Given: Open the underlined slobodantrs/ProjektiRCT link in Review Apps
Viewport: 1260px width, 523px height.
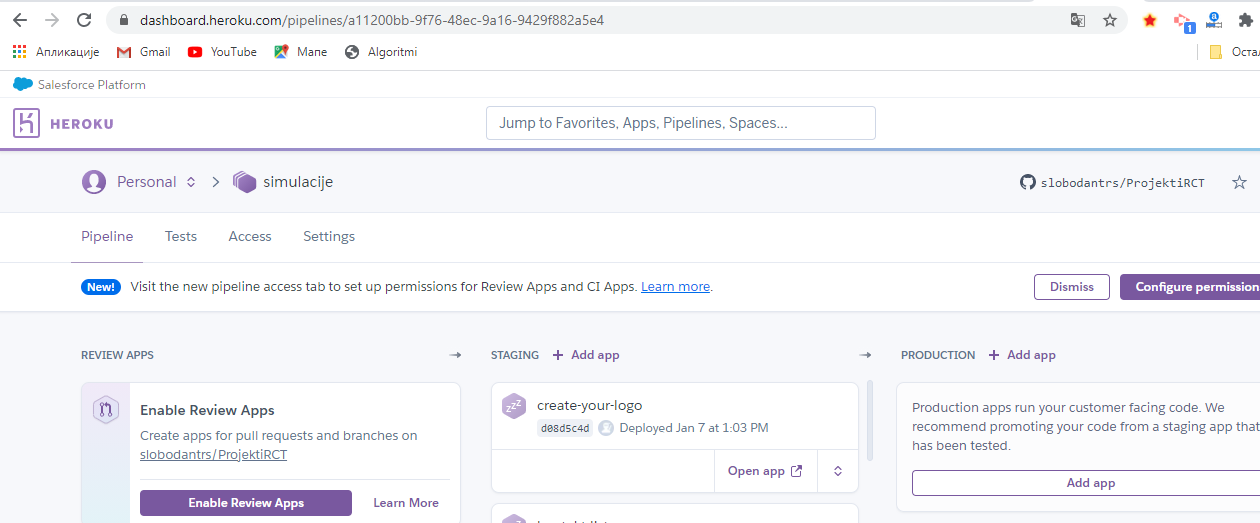Looking at the screenshot, I should tap(213, 455).
